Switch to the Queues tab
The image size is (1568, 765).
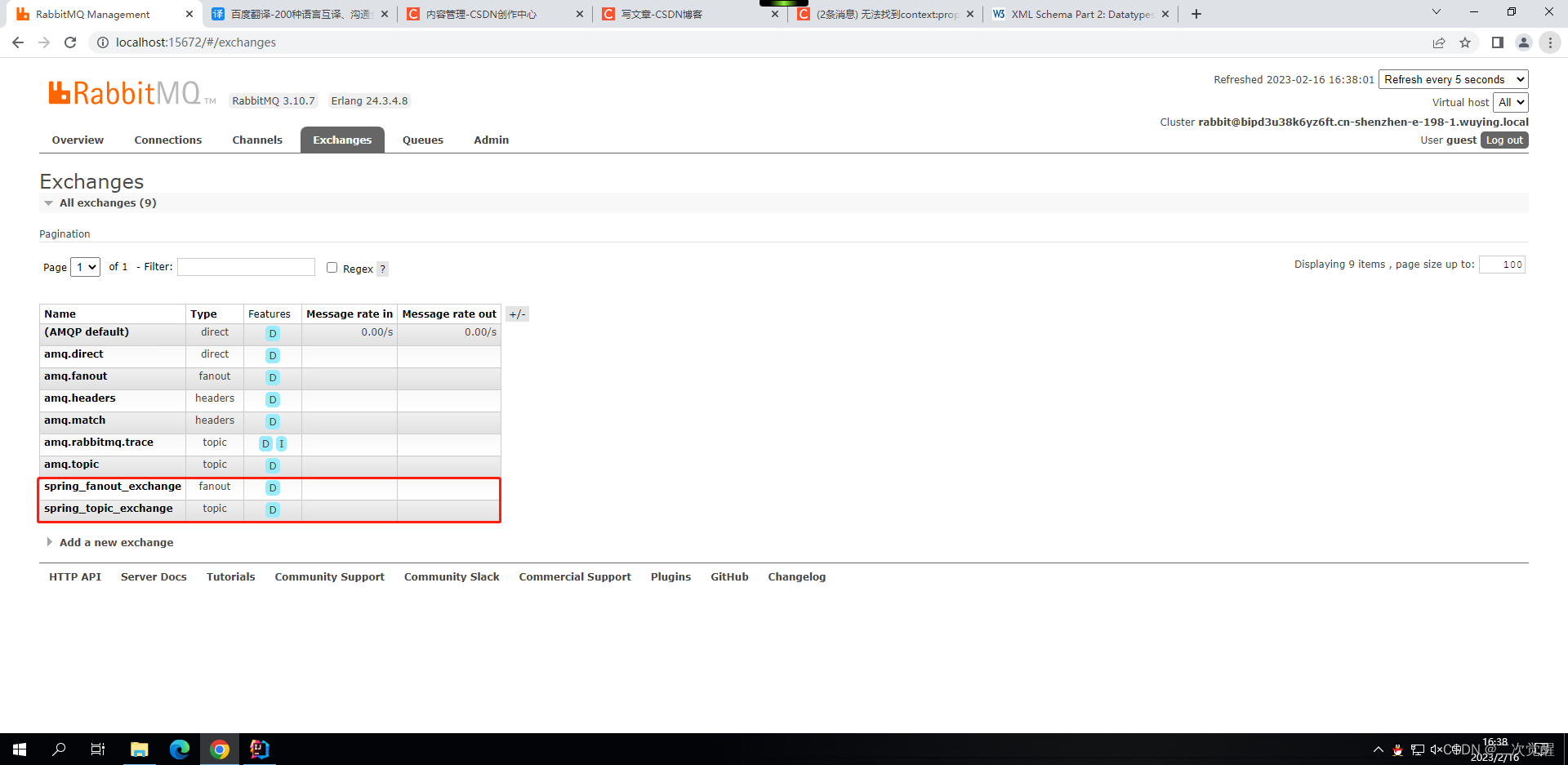click(x=423, y=140)
